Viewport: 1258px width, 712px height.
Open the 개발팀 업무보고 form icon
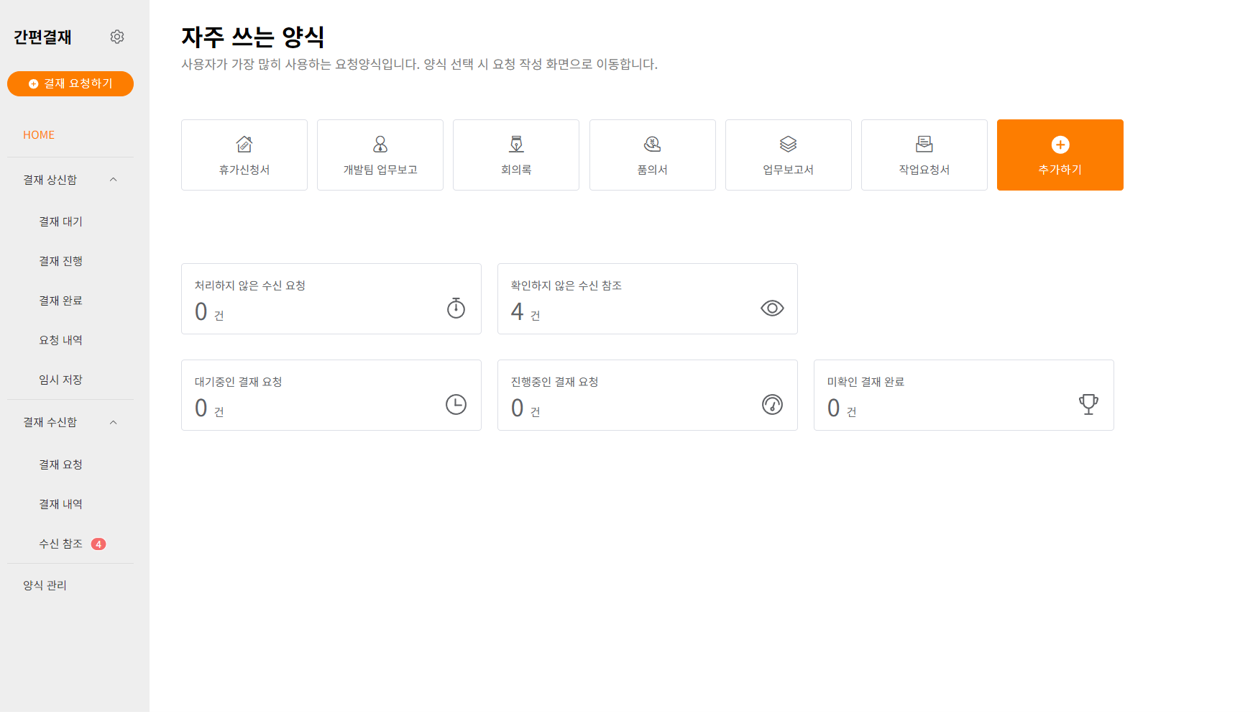pyautogui.click(x=380, y=145)
